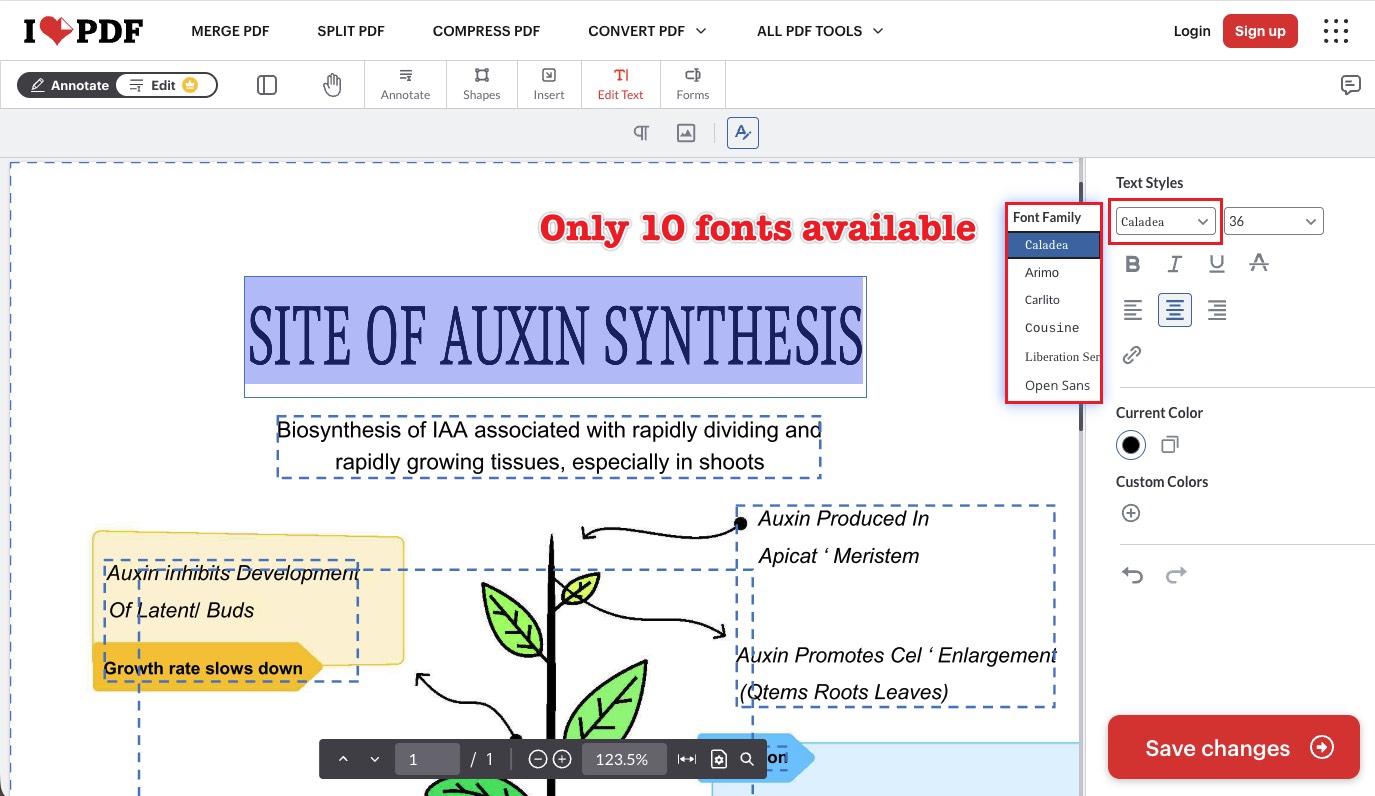Click the Biosynthesis of IAA text block
The width and height of the screenshot is (1375, 796).
click(549, 446)
